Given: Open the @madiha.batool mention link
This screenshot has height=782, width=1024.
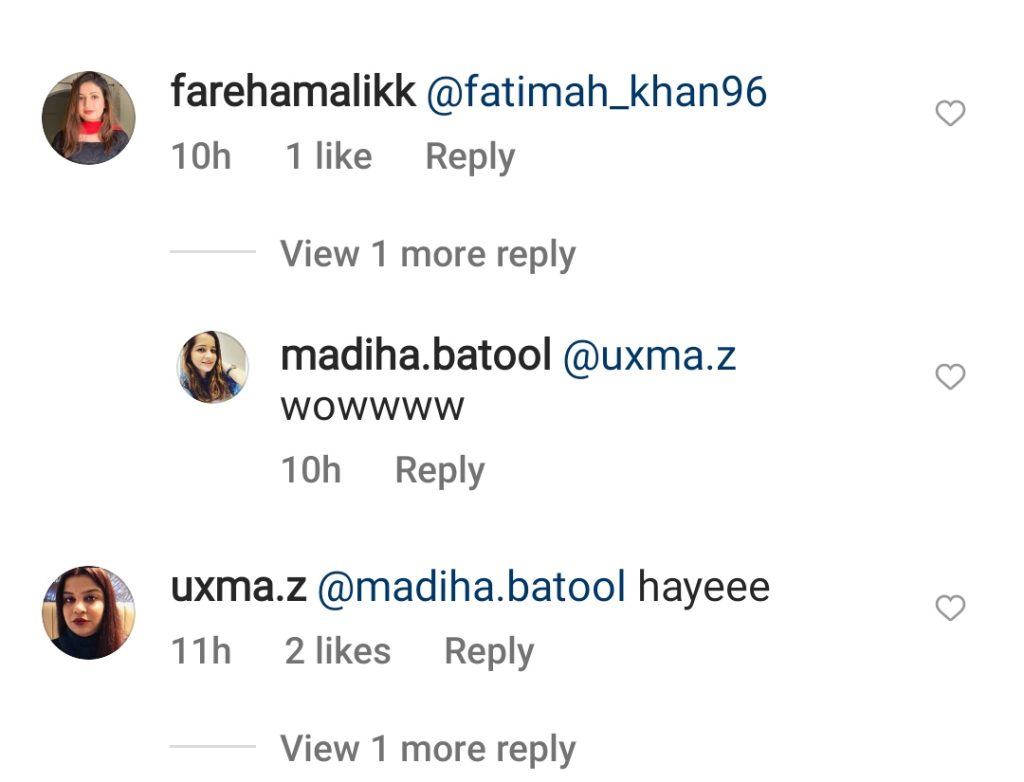Looking at the screenshot, I should (x=472, y=587).
